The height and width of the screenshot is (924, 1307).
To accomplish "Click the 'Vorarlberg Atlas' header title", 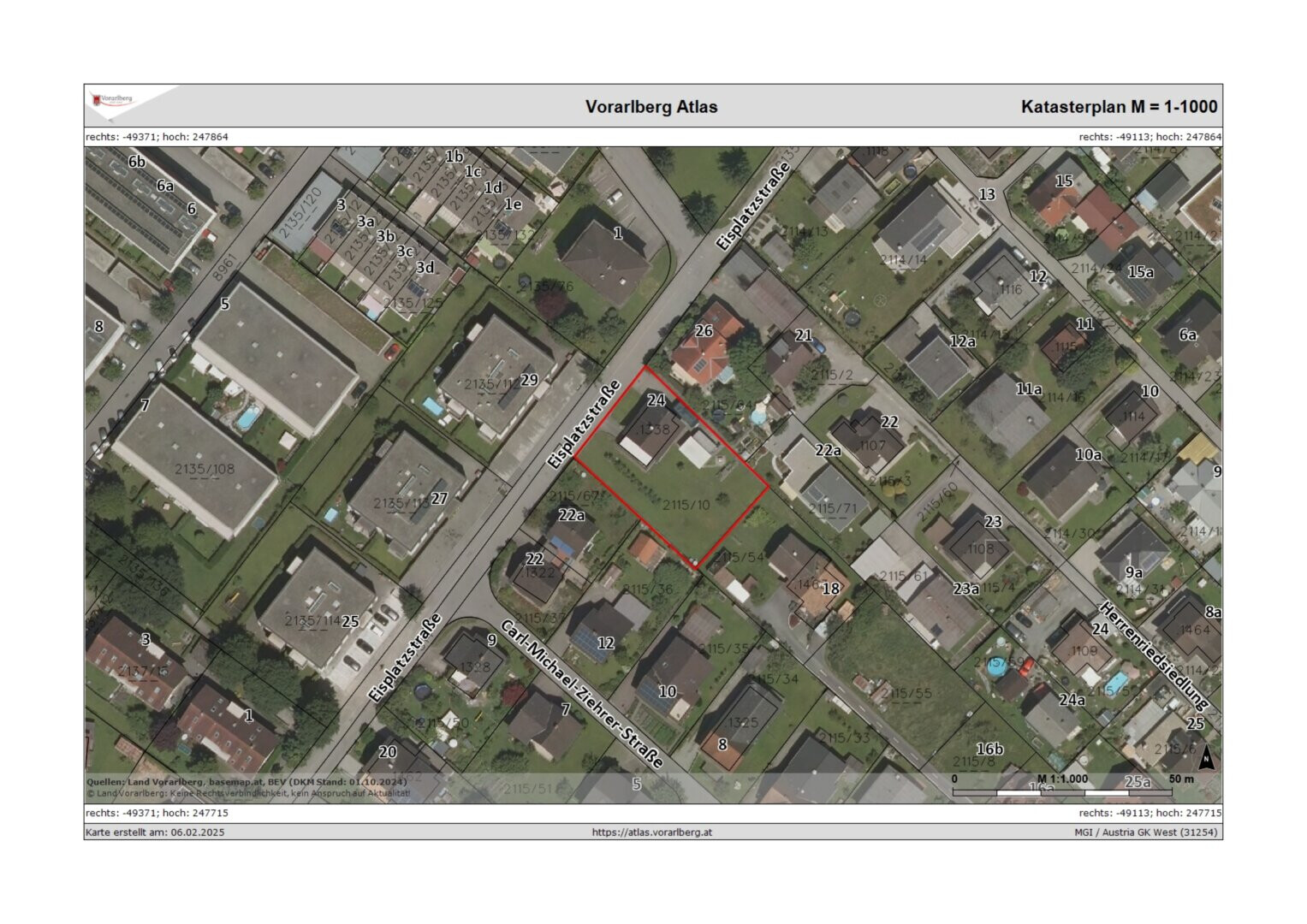I will coord(651,107).
